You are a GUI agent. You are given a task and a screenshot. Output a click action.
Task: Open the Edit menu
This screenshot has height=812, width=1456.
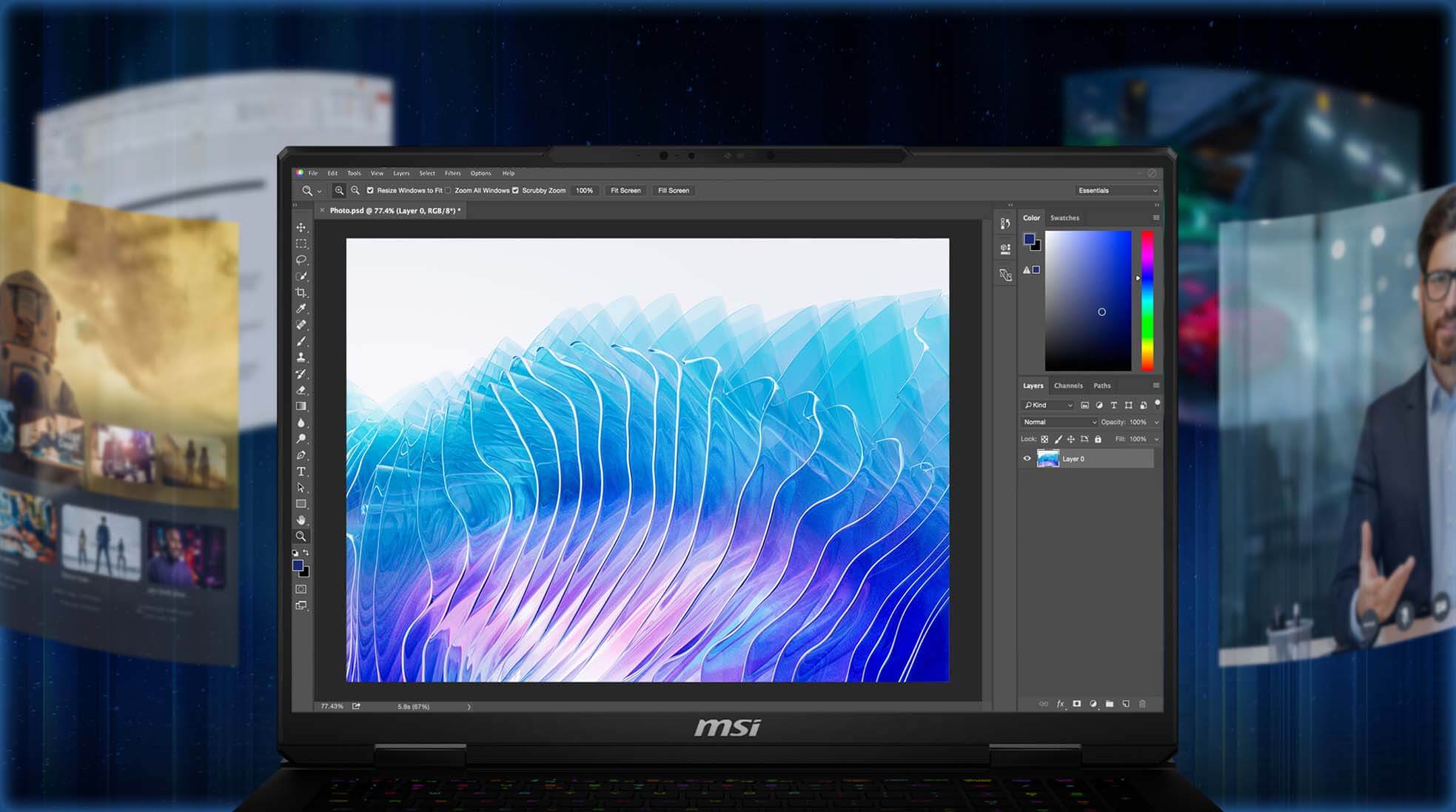pyautogui.click(x=332, y=173)
